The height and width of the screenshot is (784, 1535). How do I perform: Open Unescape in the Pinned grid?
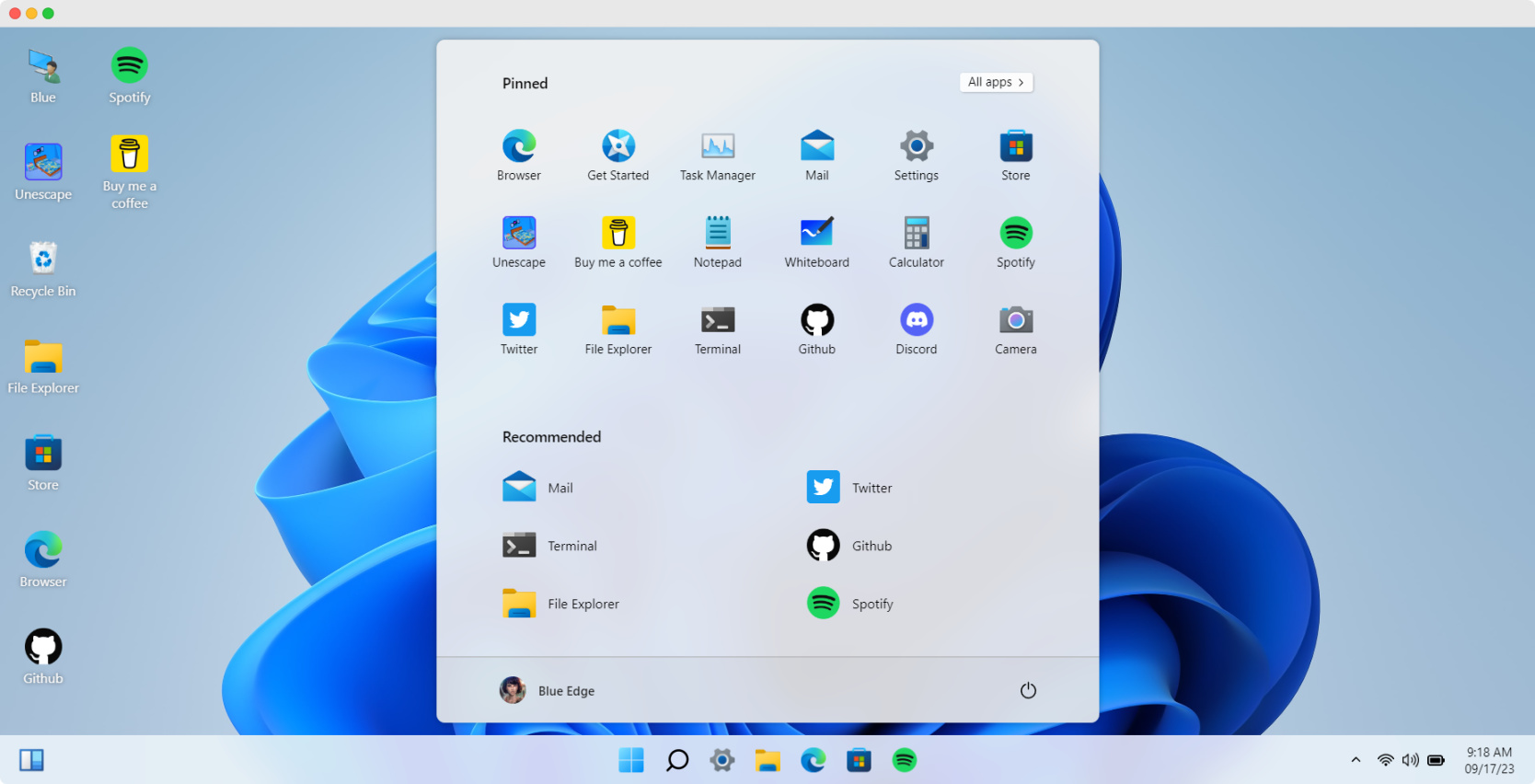tap(519, 242)
